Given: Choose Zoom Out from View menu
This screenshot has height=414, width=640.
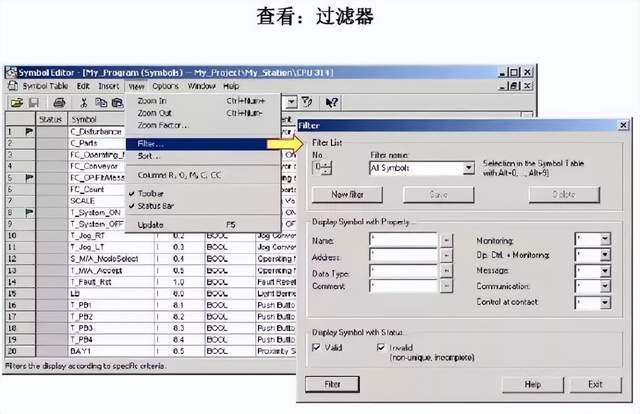Looking at the screenshot, I should point(203,113).
